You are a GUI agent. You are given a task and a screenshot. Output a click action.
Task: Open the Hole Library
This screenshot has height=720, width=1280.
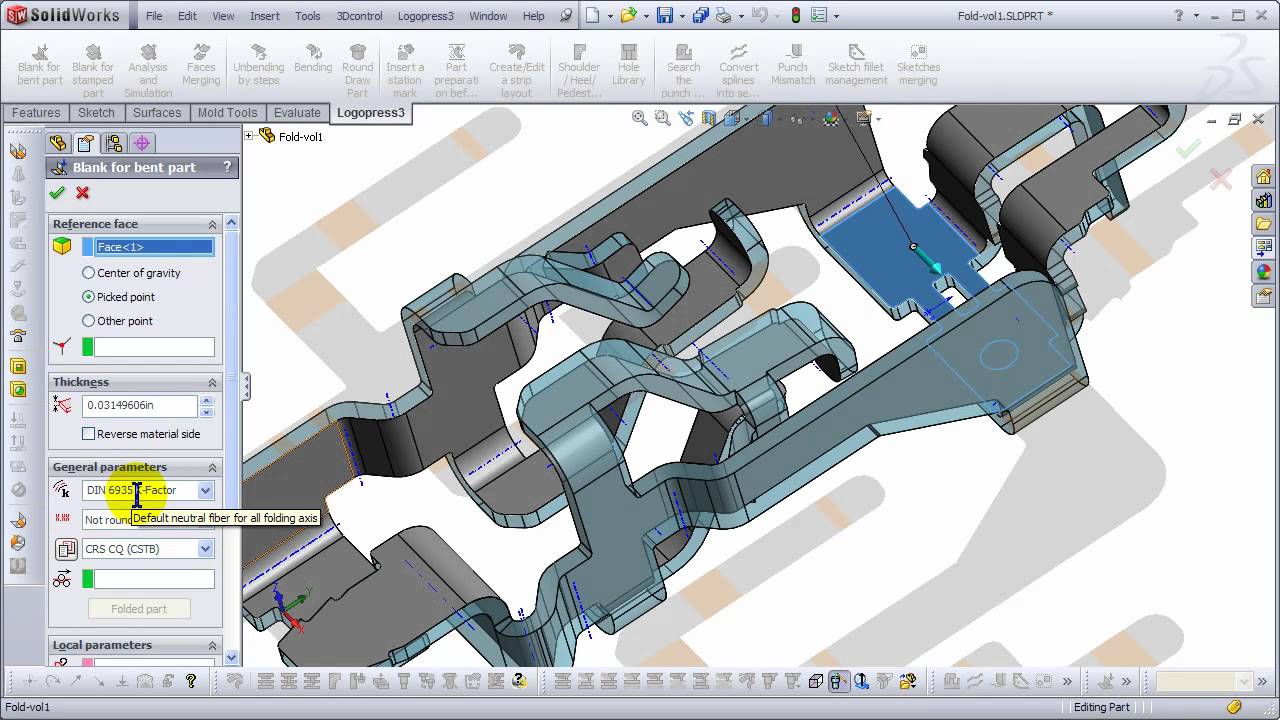coord(629,66)
